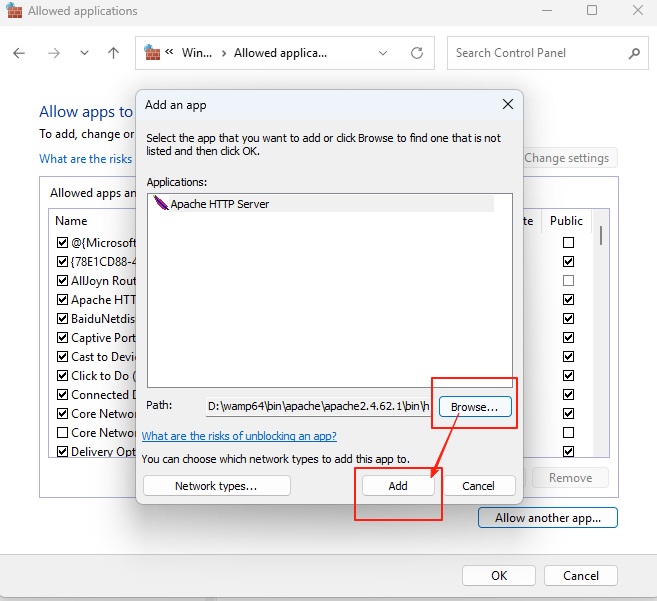657x601 pixels.
Task: Click the Back navigation arrow
Action: click(19, 53)
